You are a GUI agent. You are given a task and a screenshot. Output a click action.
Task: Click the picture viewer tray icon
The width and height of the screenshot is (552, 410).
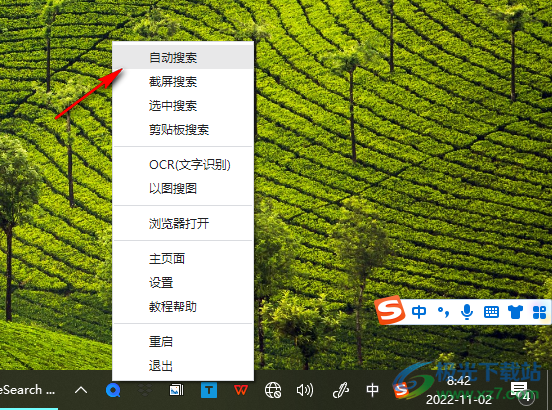click(176, 390)
